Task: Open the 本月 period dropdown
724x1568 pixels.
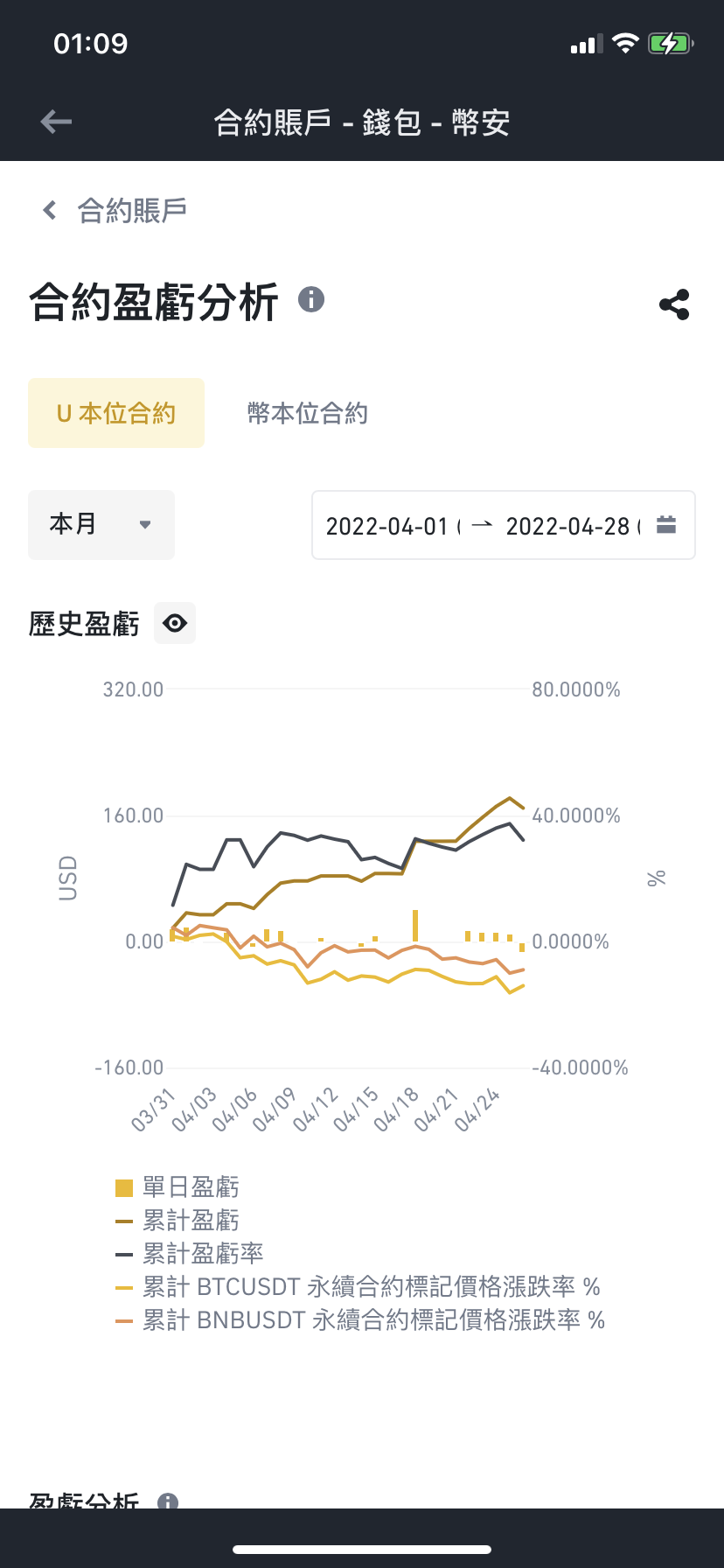Action: click(x=101, y=525)
